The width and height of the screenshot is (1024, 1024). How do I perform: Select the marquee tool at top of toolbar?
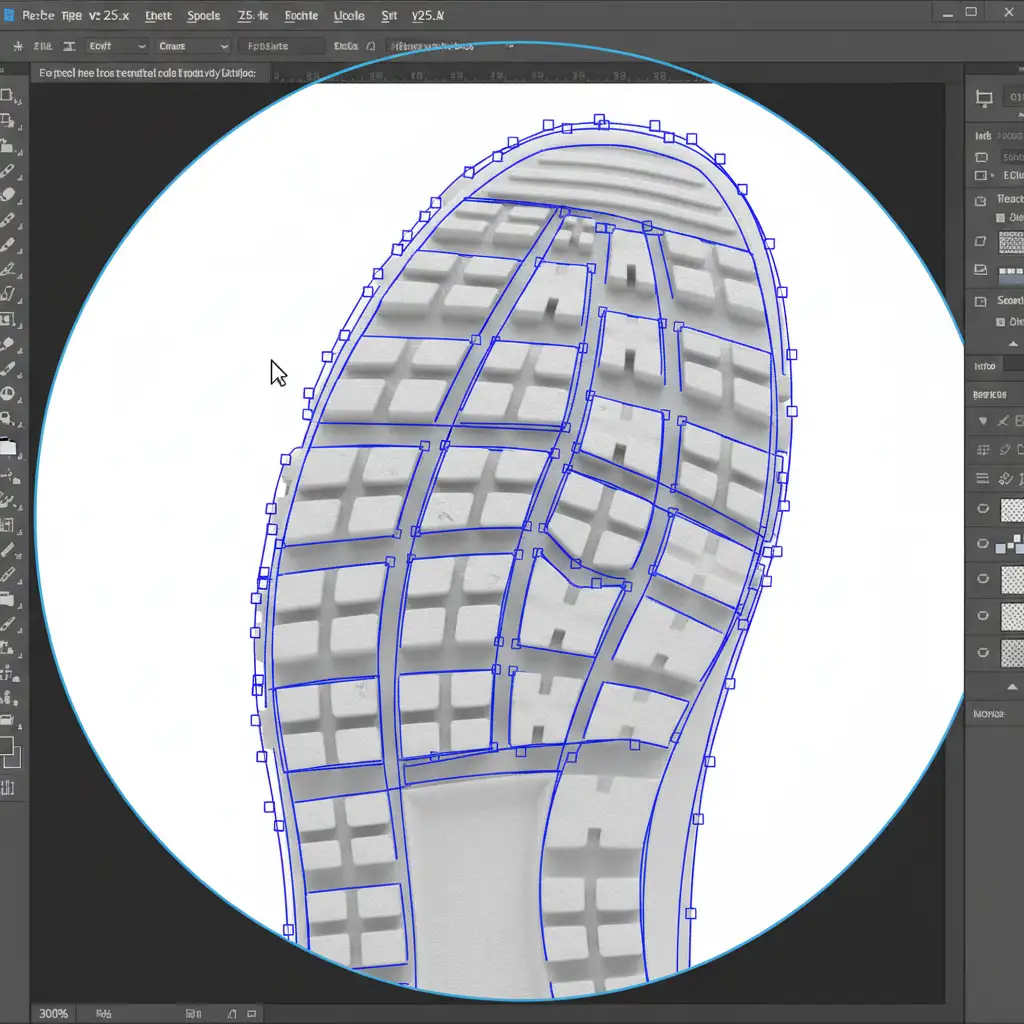pos(7,96)
